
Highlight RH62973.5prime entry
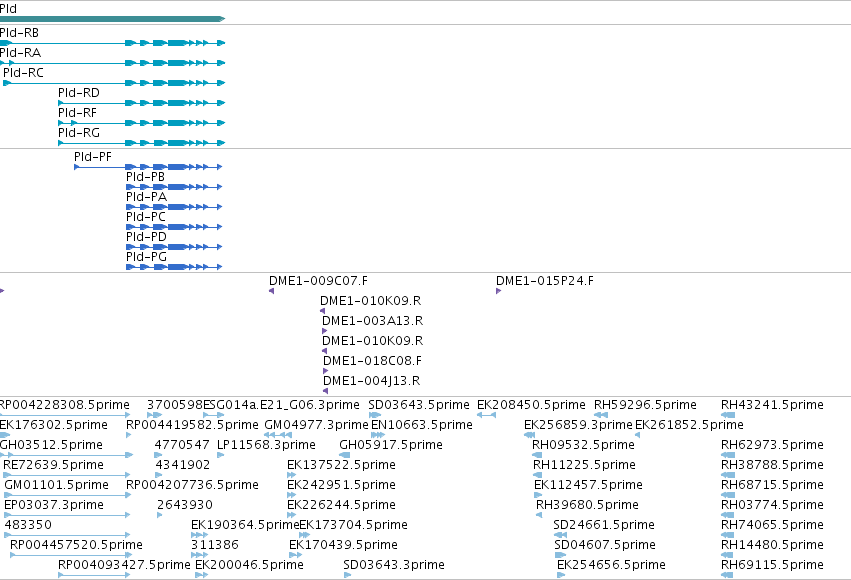772,445
